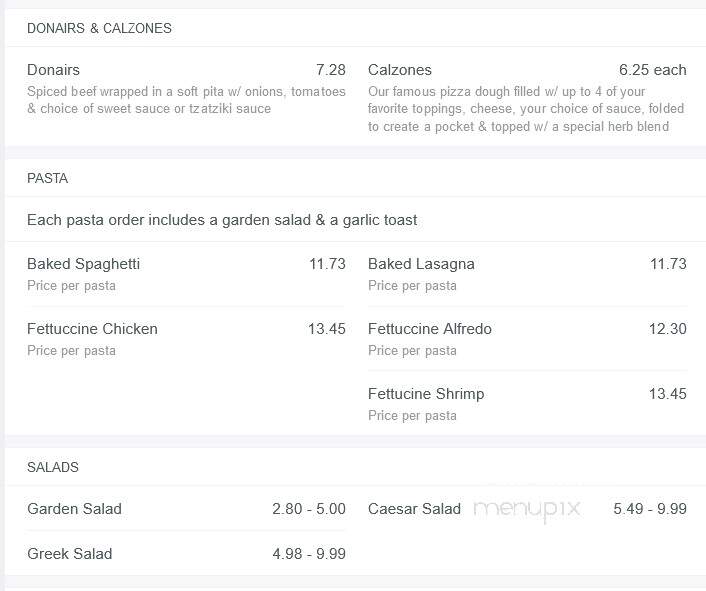This screenshot has height=591, width=706.
Task: Click the PASTA section header
Action: (x=47, y=178)
